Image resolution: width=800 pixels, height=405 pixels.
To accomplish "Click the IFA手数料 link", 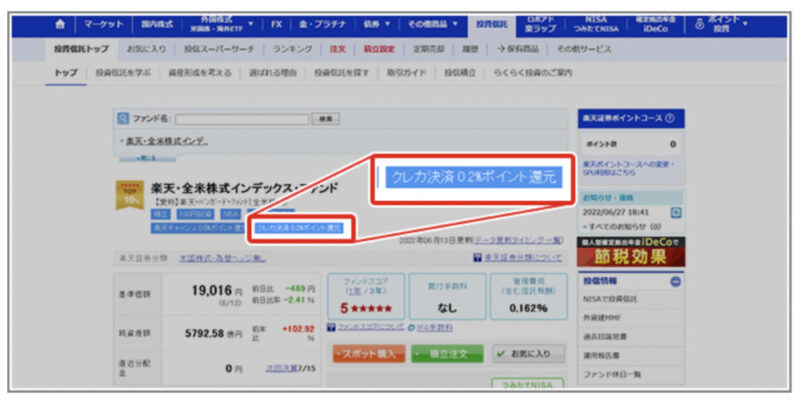I will click(x=434, y=327).
